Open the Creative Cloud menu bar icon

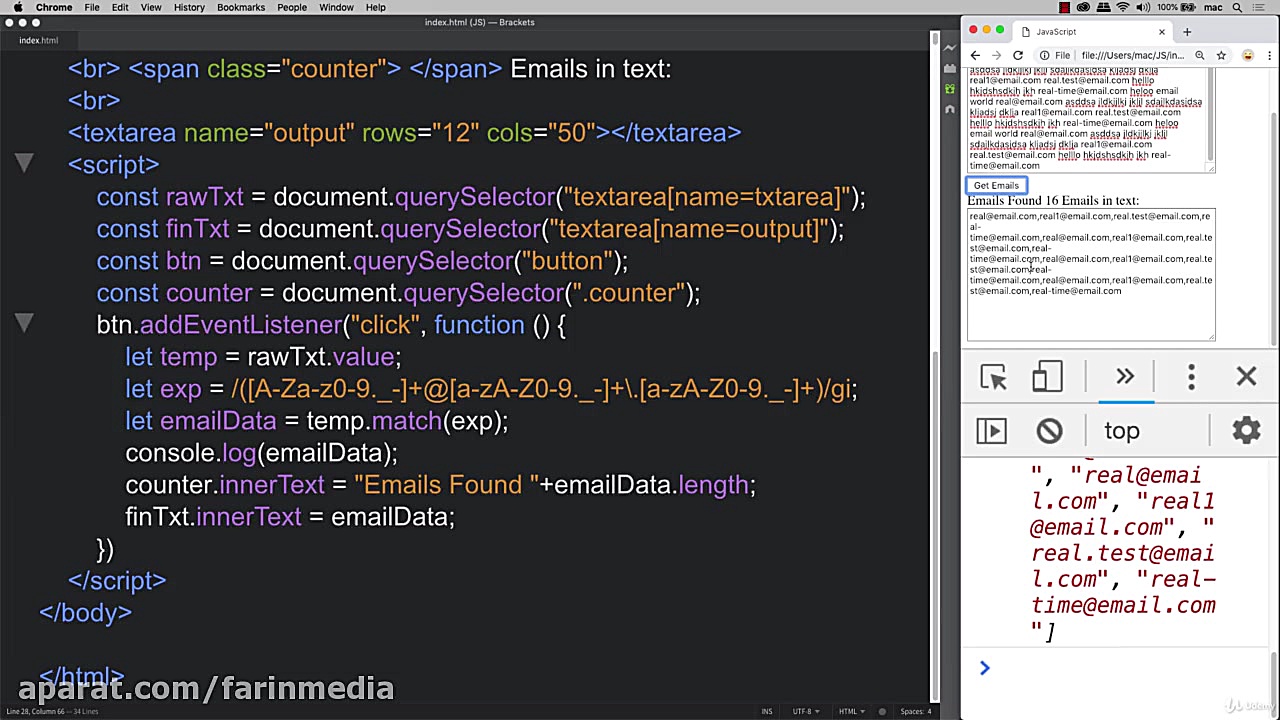click(1083, 7)
